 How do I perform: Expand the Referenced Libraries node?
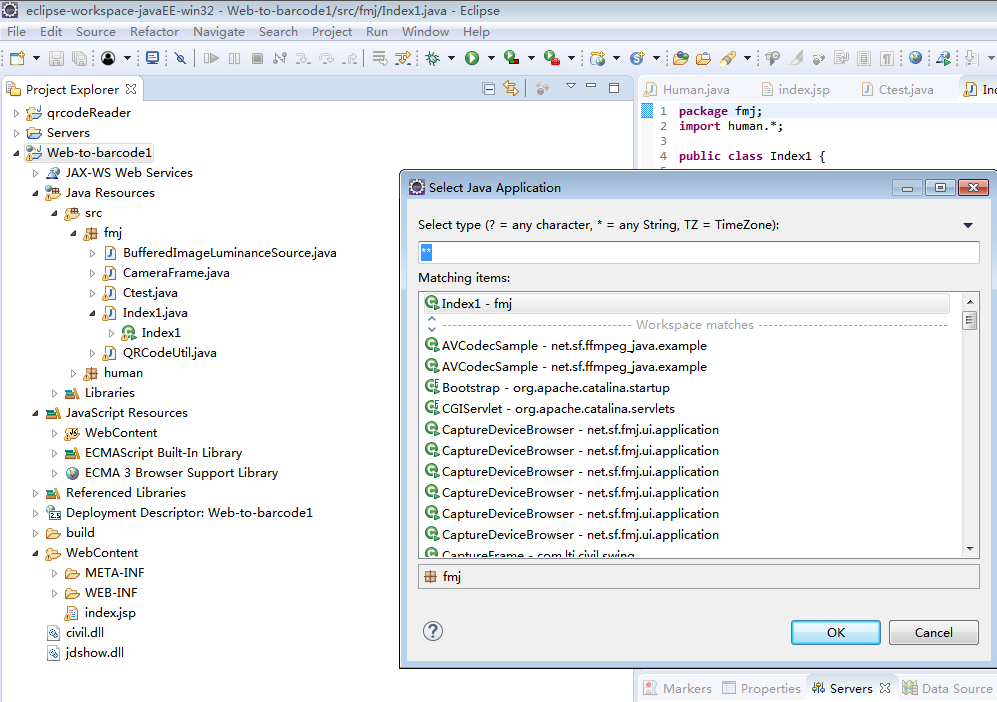click(36, 493)
